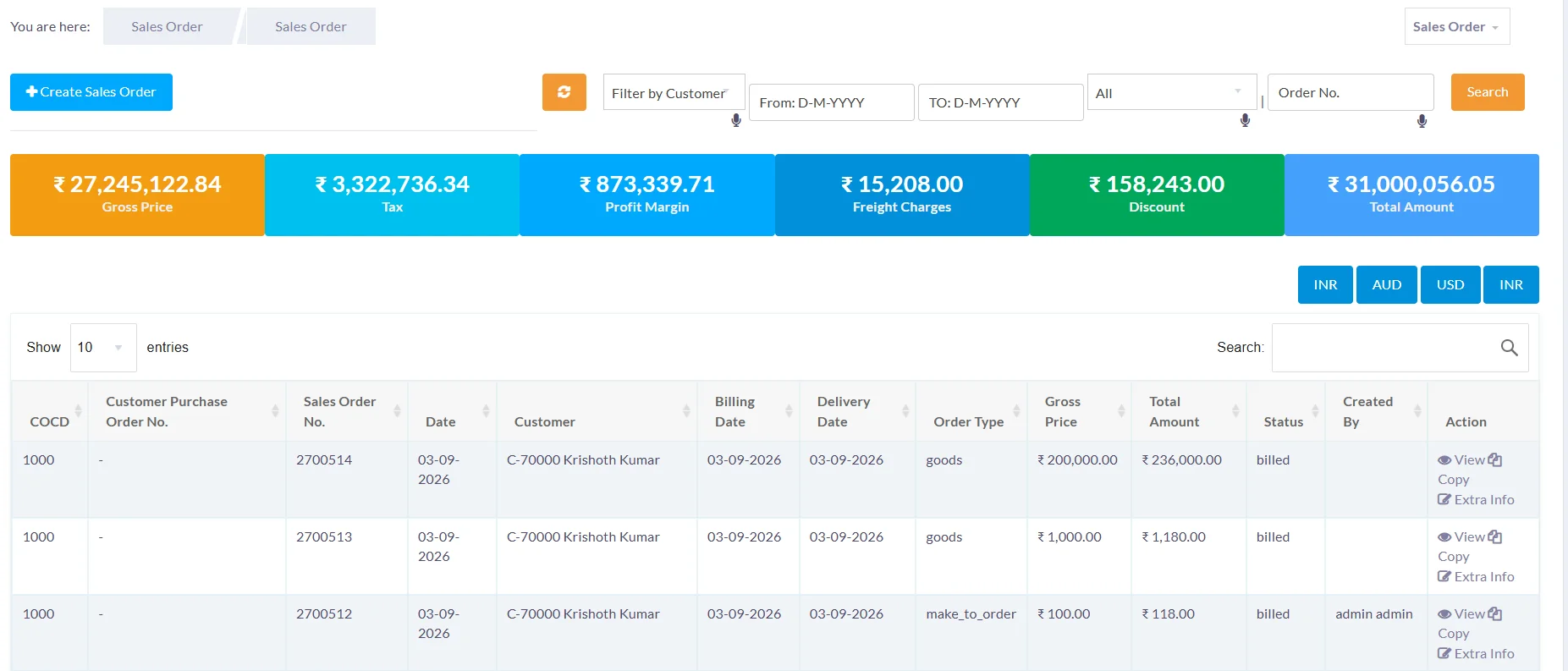Click Extra Info edit icon for order 2700514
Screen dimensions: 1568x671
click(x=1444, y=500)
